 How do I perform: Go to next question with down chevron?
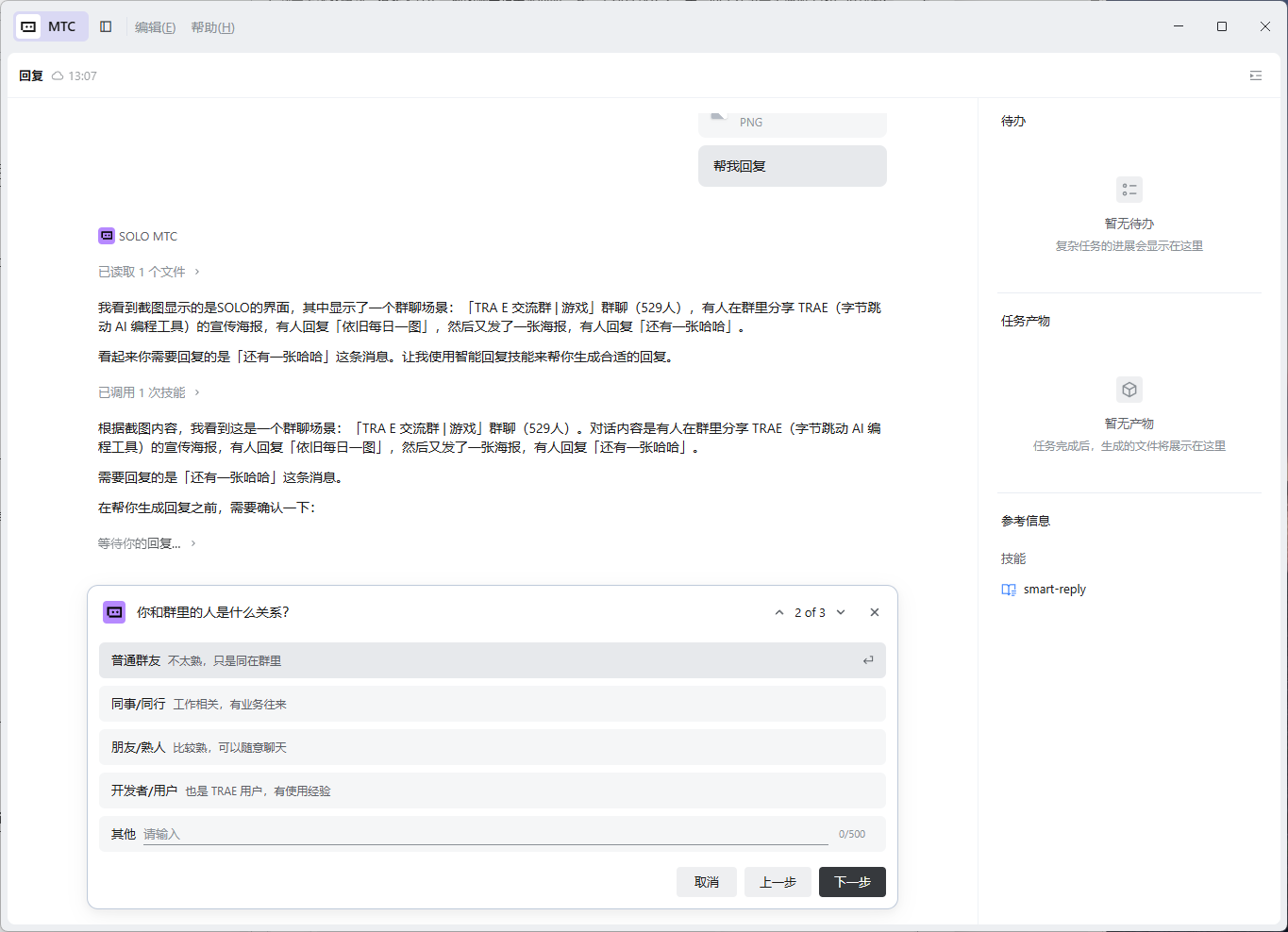coord(841,612)
